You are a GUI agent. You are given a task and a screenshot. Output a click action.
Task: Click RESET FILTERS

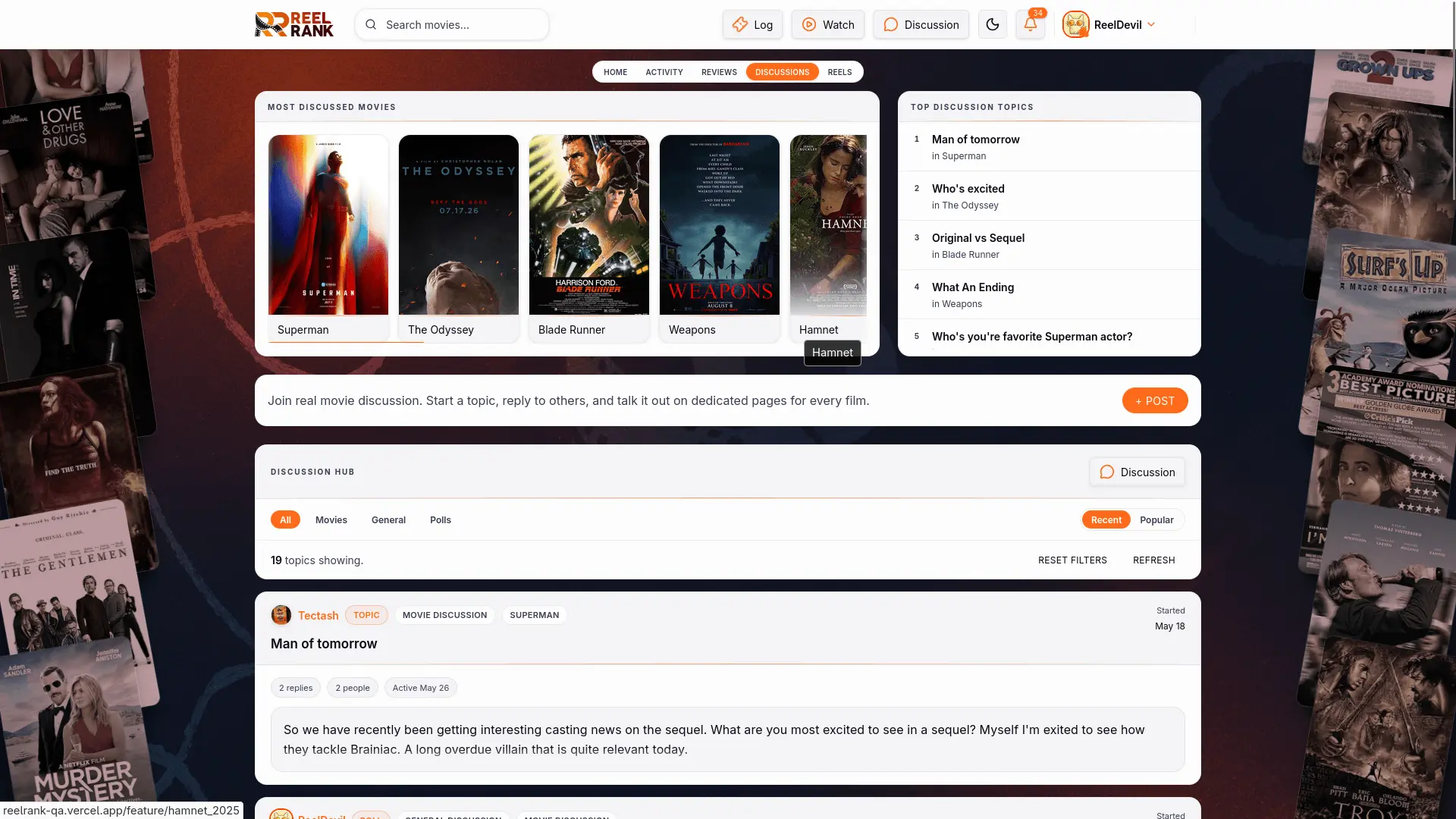(x=1072, y=560)
